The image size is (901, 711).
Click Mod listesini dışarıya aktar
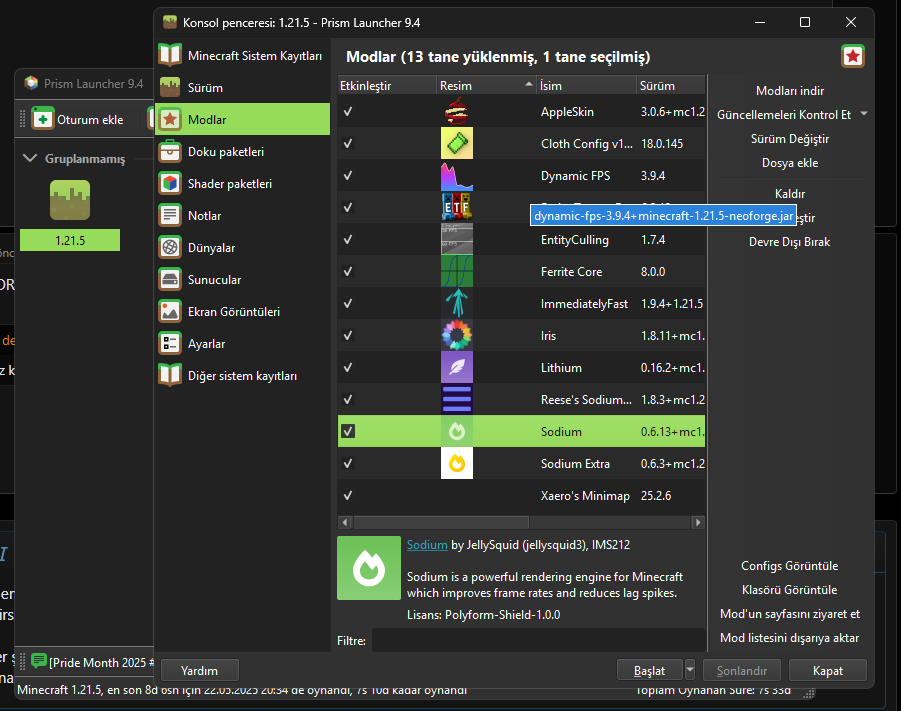click(x=790, y=638)
